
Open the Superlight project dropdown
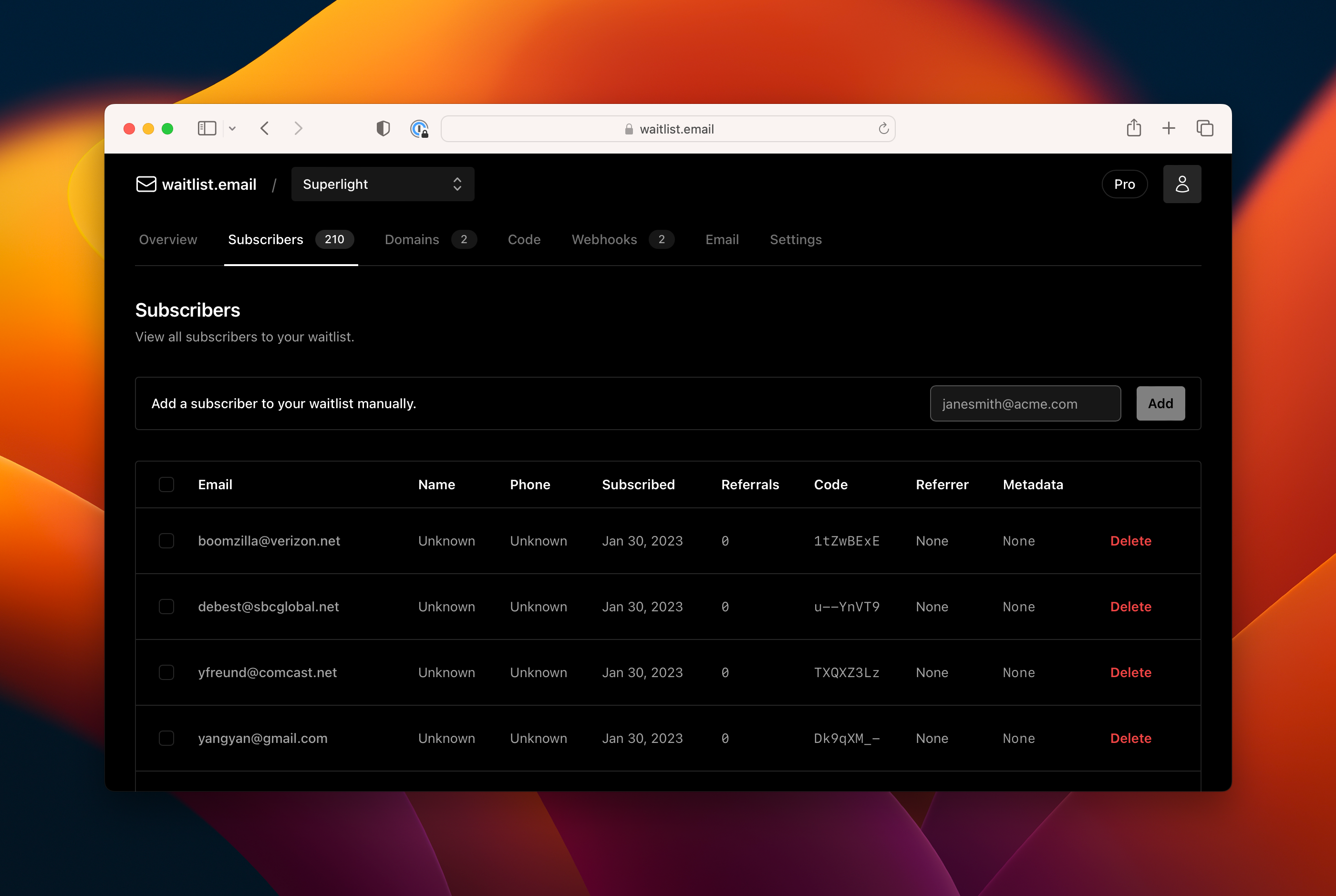pyautogui.click(x=383, y=184)
